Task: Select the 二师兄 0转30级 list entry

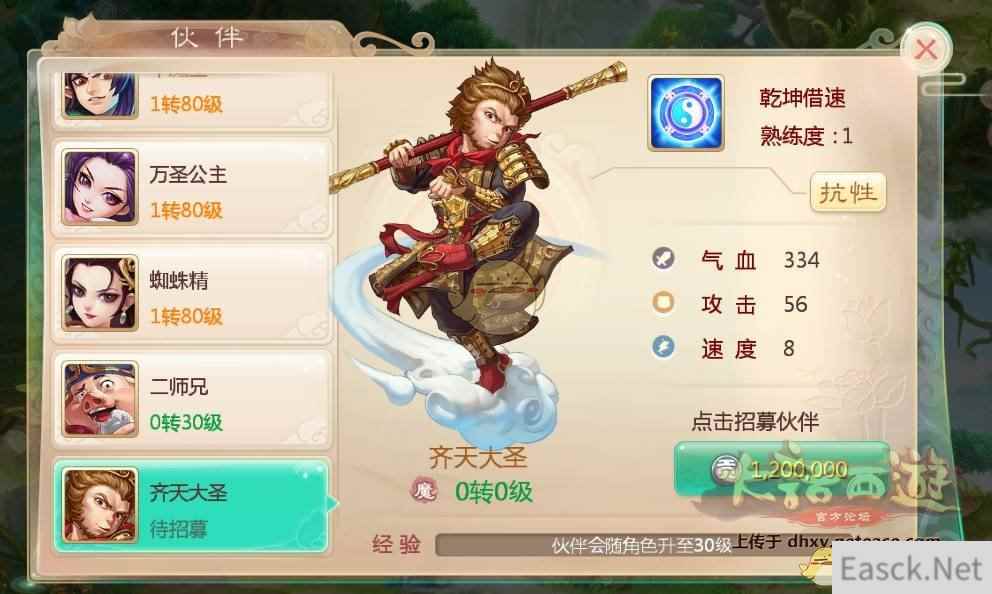Action: pos(191,400)
